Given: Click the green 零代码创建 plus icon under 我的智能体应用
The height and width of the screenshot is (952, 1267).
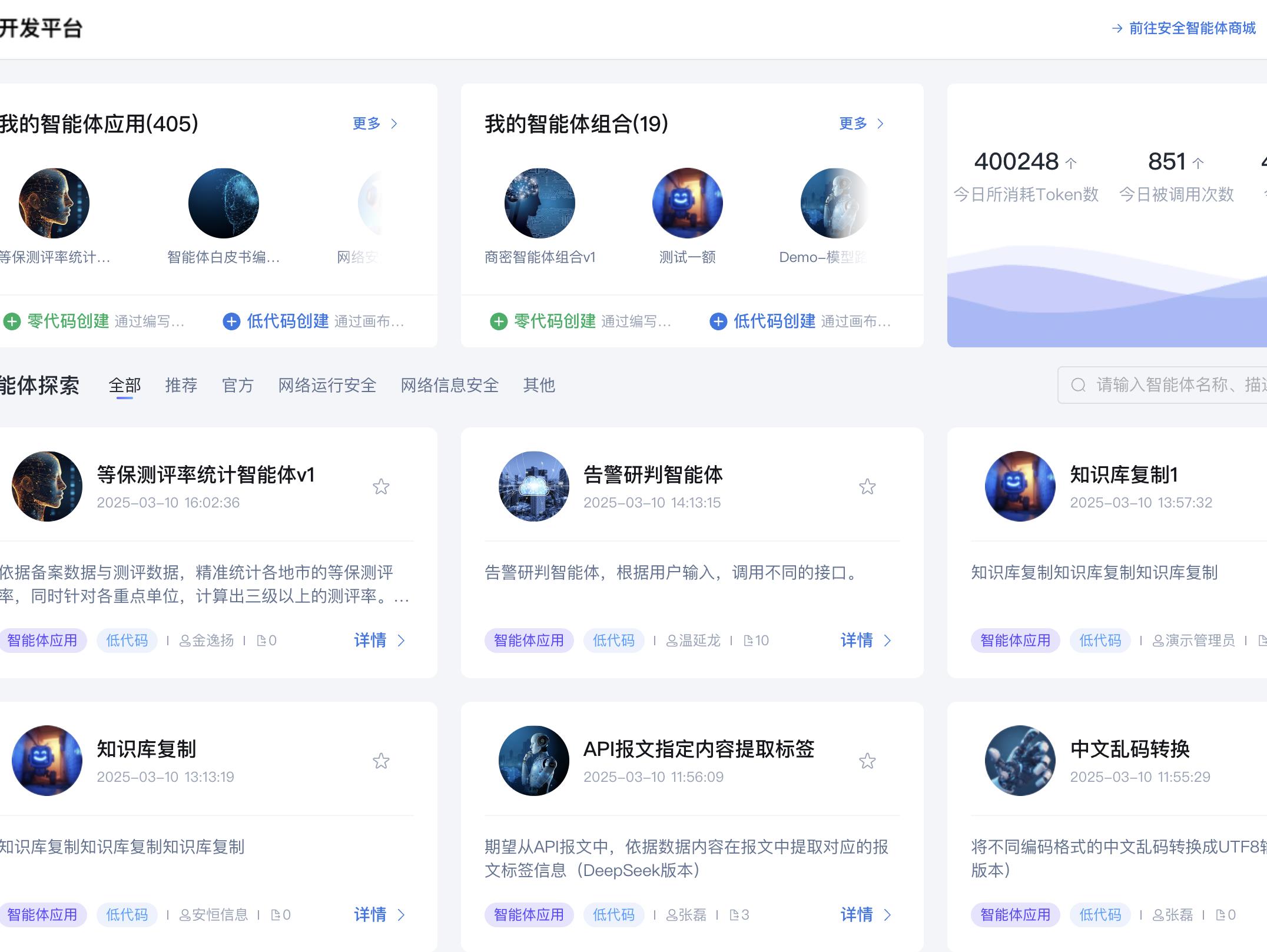Looking at the screenshot, I should 12,321.
